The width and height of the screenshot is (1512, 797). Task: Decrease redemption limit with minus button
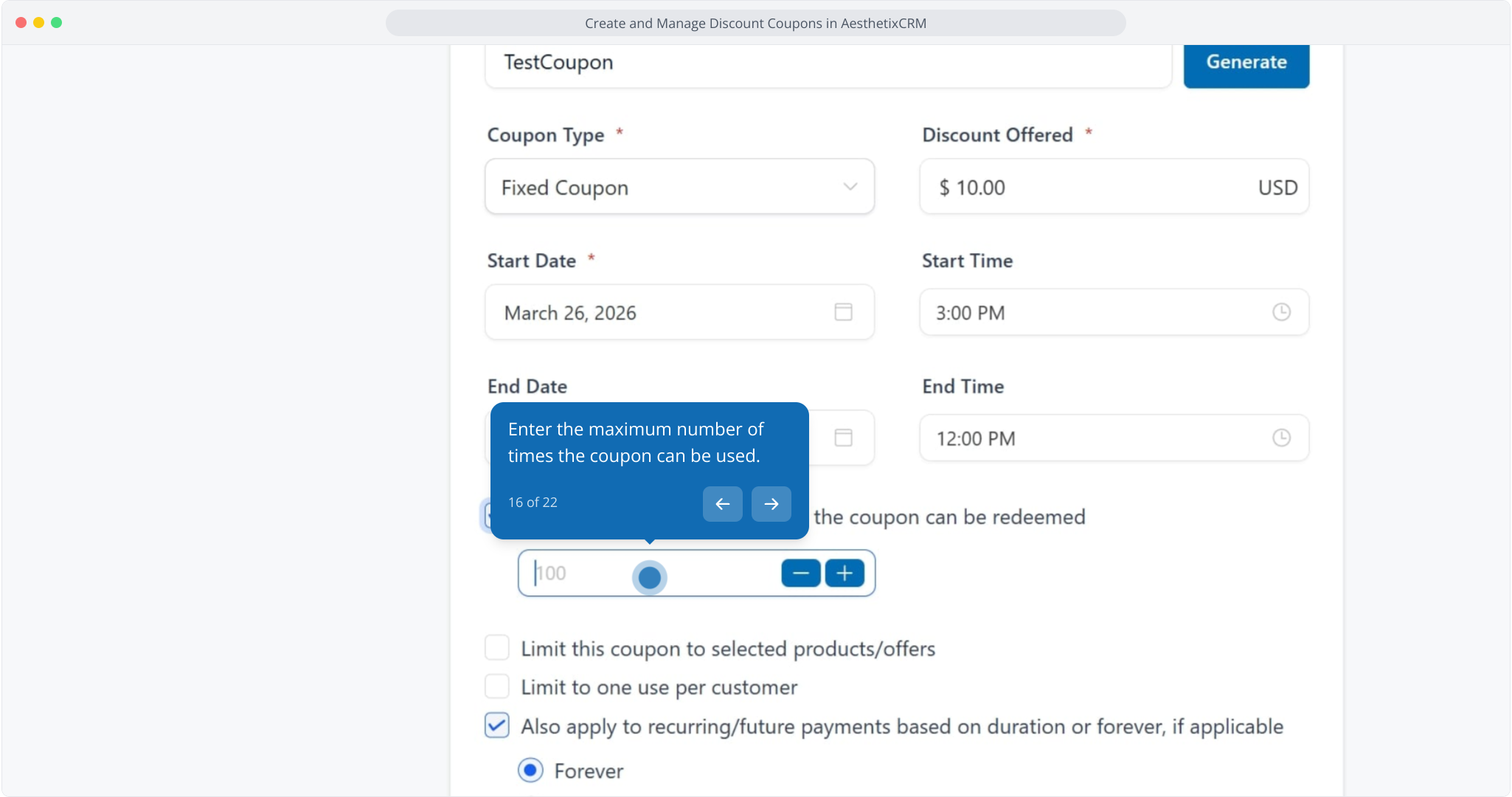pyautogui.click(x=800, y=573)
